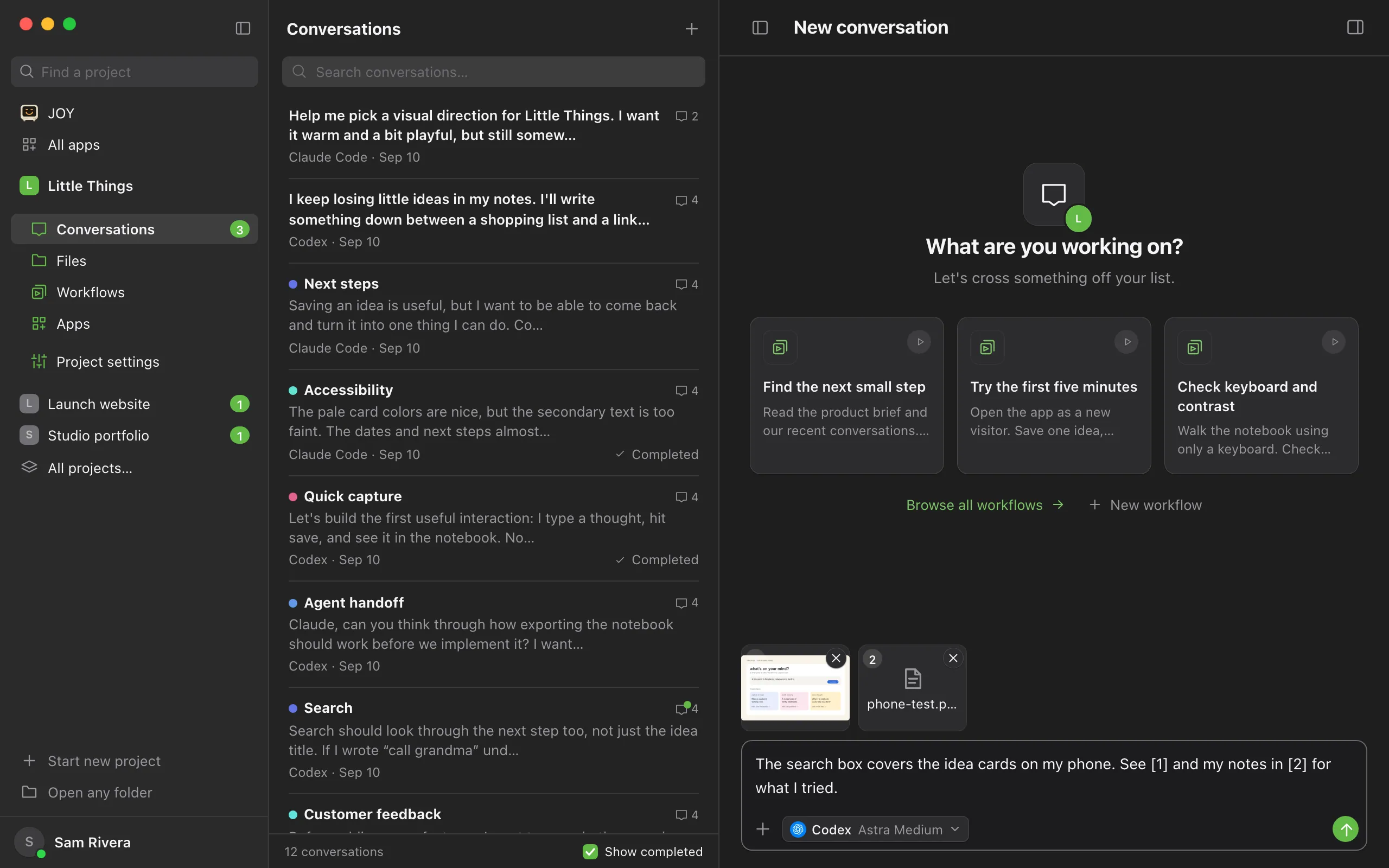Open the 'Accessibility' conversation
This screenshot has width=1389, height=868.
[493, 422]
